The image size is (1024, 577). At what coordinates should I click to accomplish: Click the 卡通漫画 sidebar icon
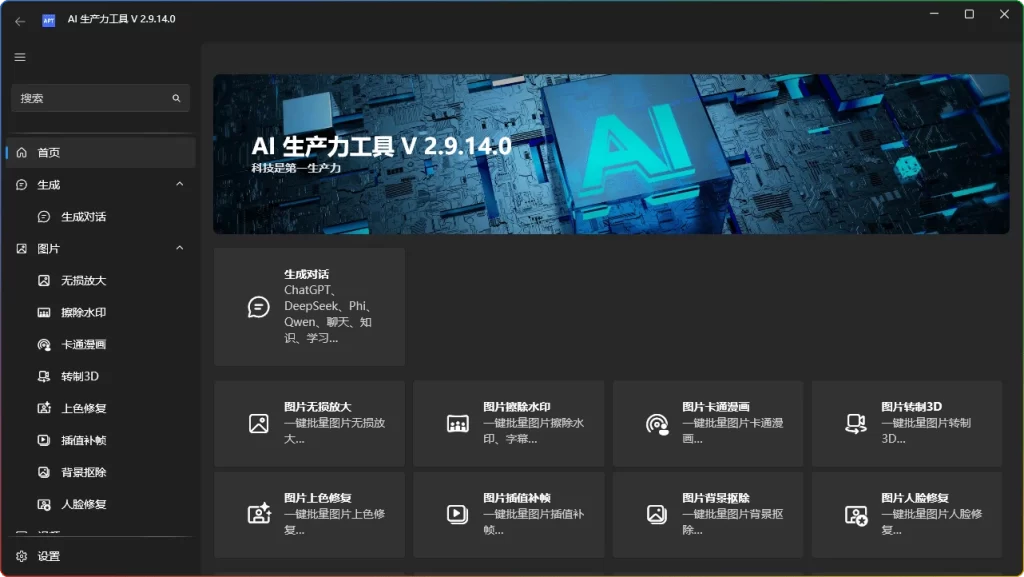point(44,345)
